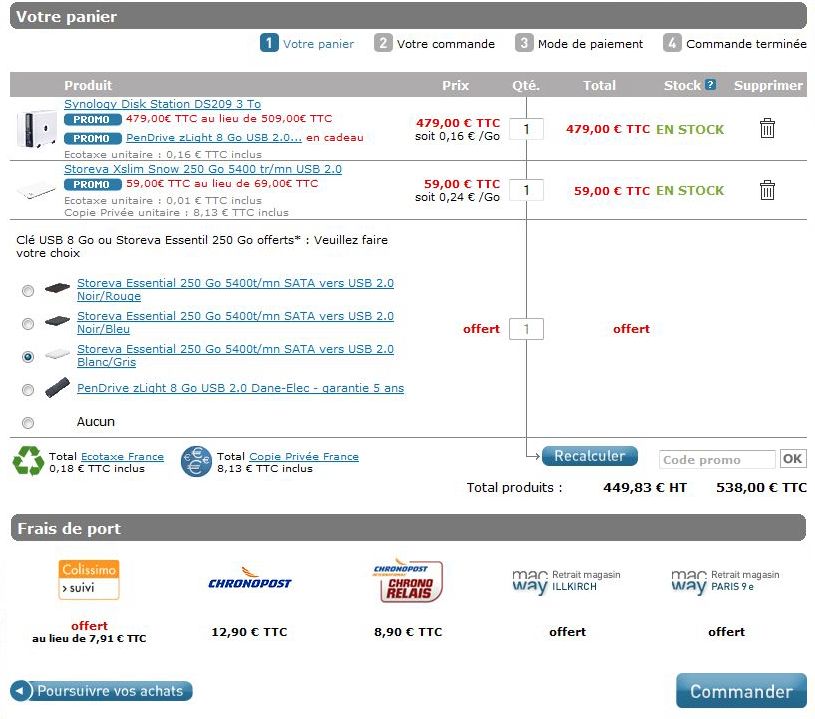This screenshot has height=719, width=815.
Task: Click the Recalculer button
Action: [589, 456]
